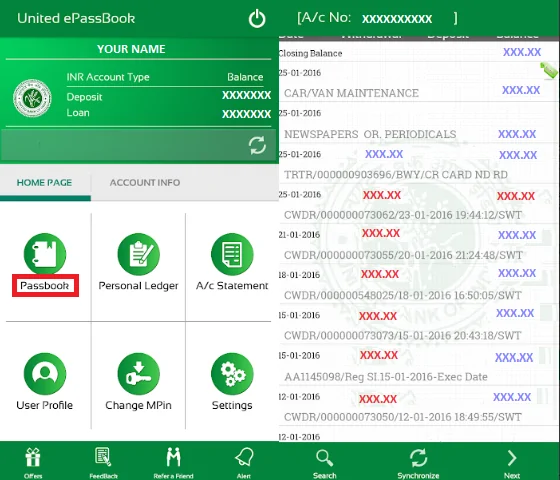Tap the masked A/c No field
The height and width of the screenshot is (480, 560).
pyautogui.click(x=397, y=19)
